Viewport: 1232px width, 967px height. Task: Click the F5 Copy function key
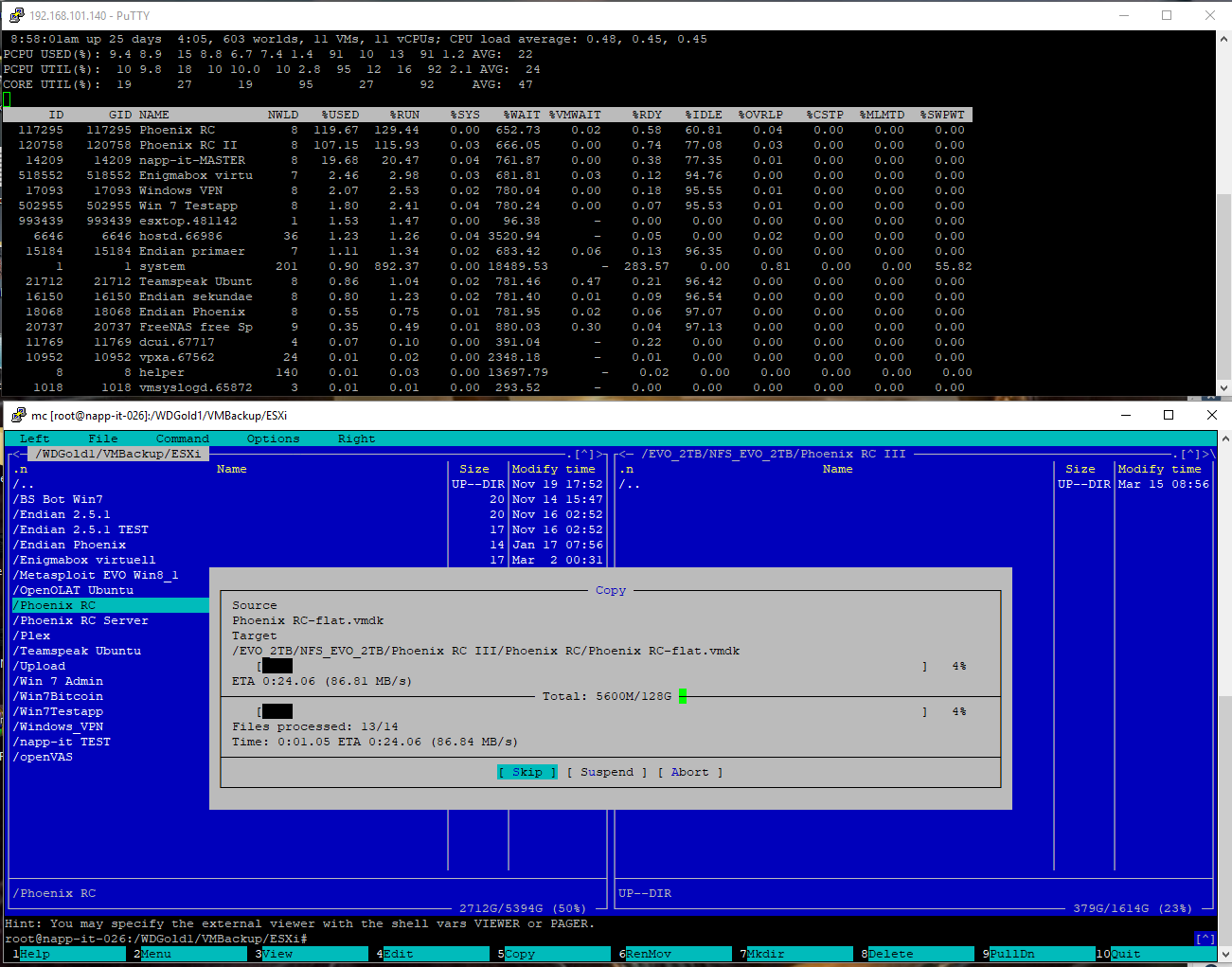click(520, 954)
